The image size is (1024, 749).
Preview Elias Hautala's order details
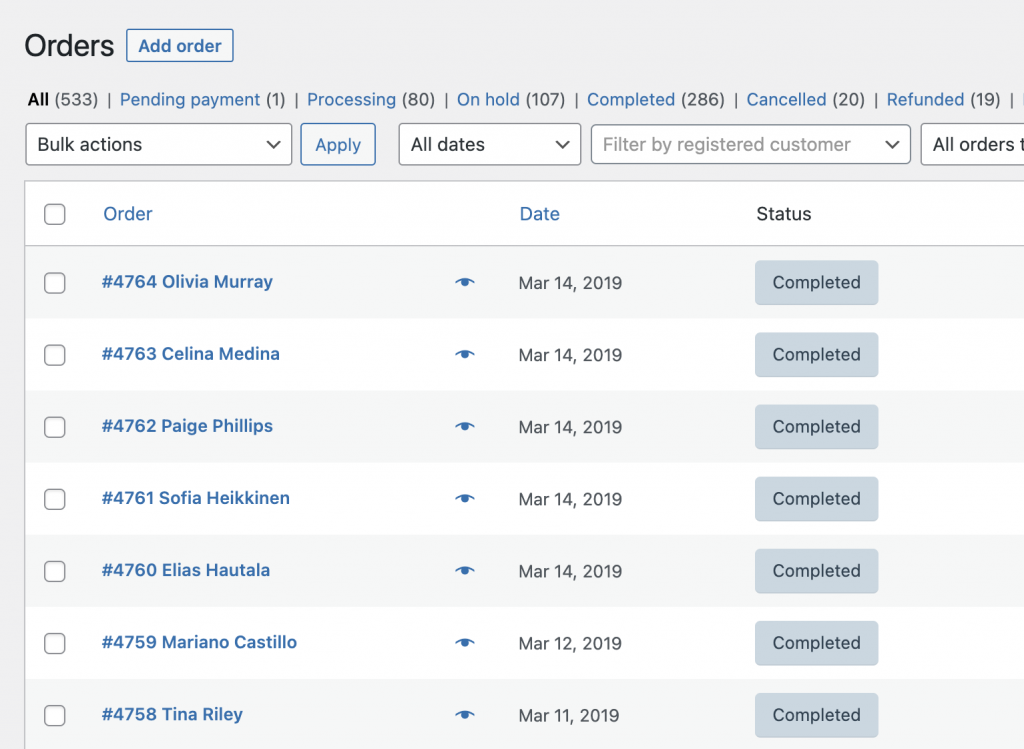464,570
